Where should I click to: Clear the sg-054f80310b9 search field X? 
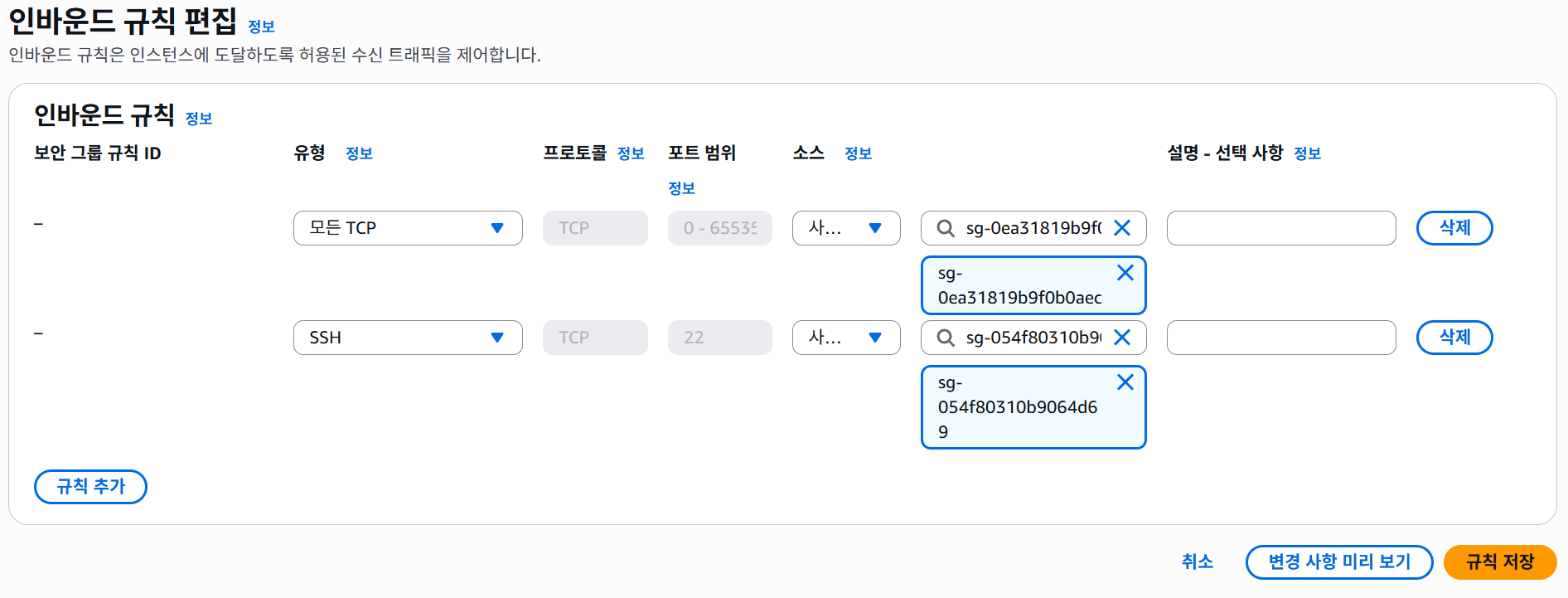point(1122,338)
